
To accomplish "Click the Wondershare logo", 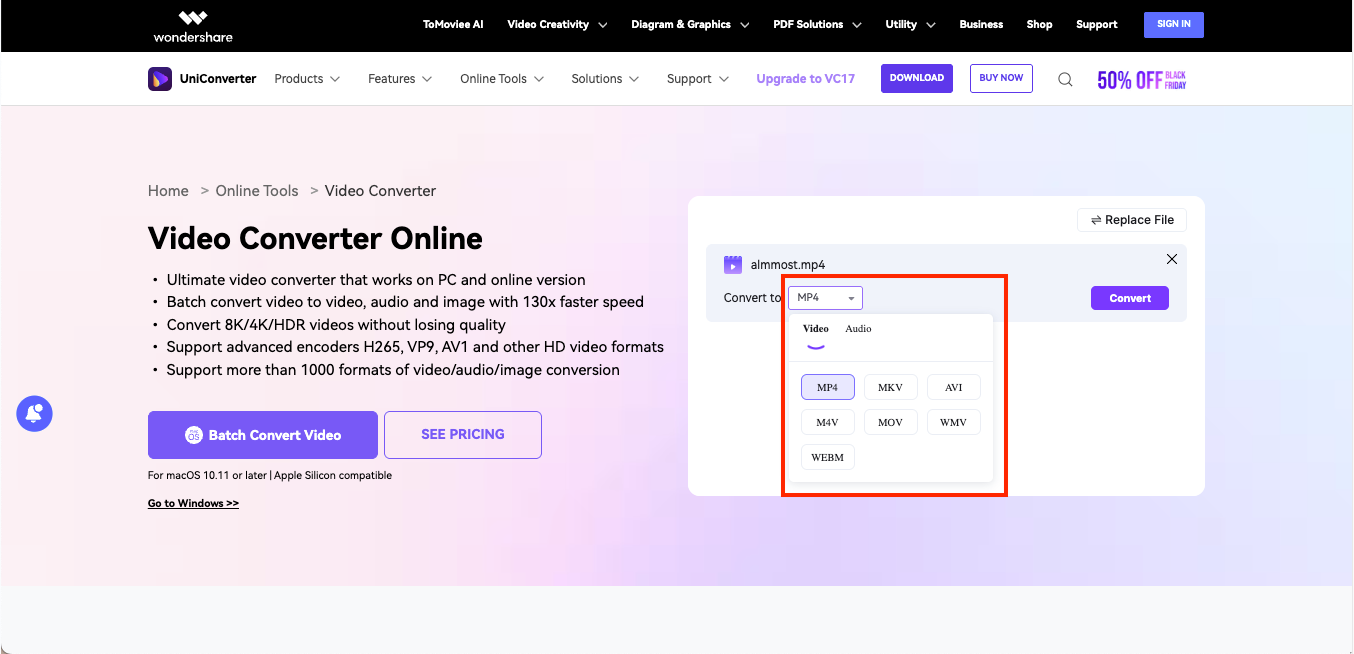I will [192, 26].
